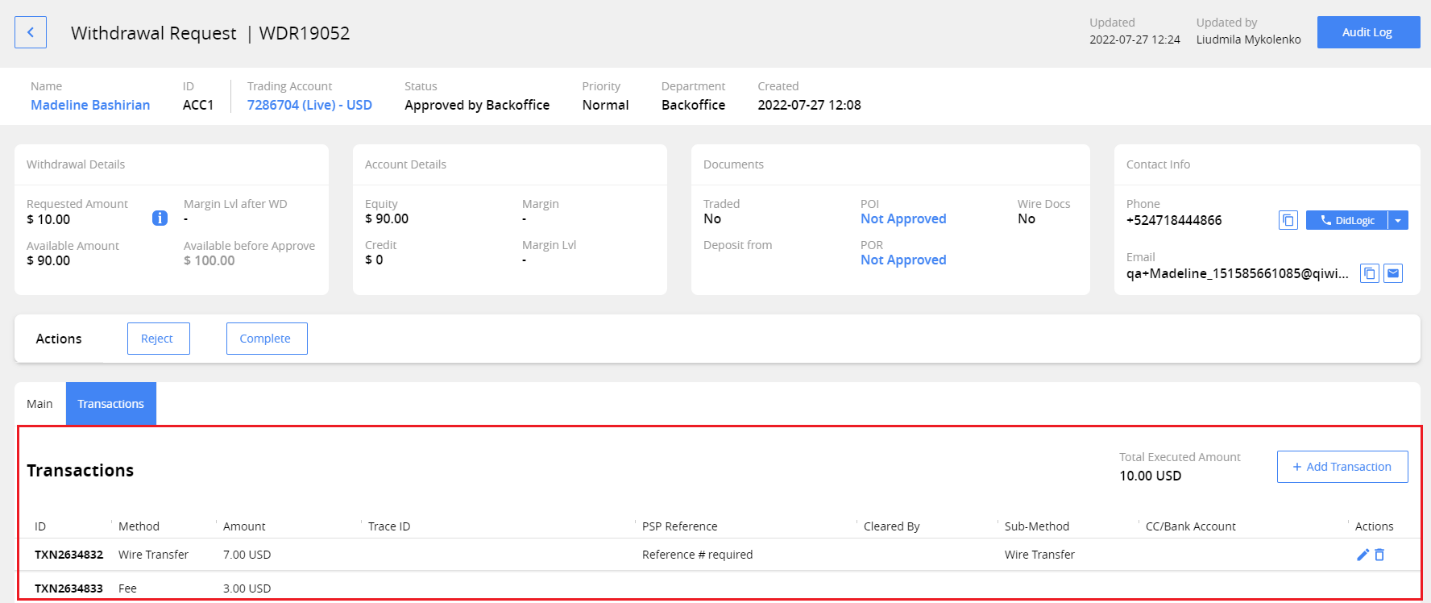Copy the email address using the copy icon
Screen dimensions: 1431x603
click(1369, 272)
